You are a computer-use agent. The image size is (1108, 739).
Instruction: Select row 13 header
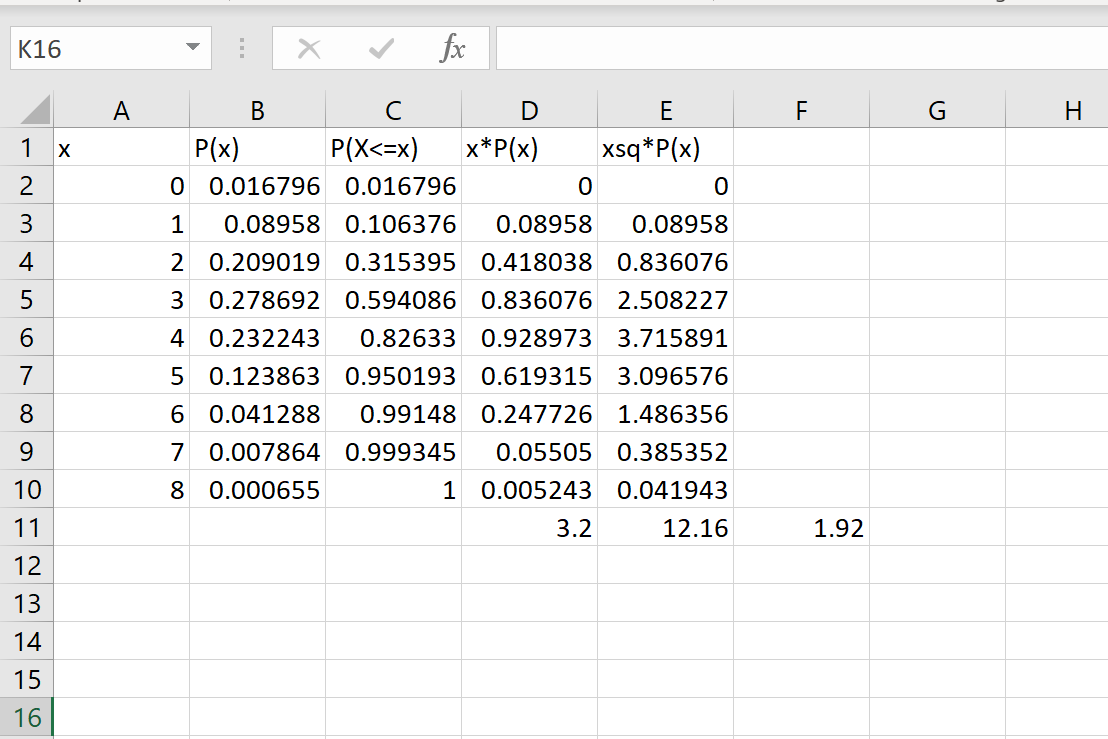click(26, 603)
